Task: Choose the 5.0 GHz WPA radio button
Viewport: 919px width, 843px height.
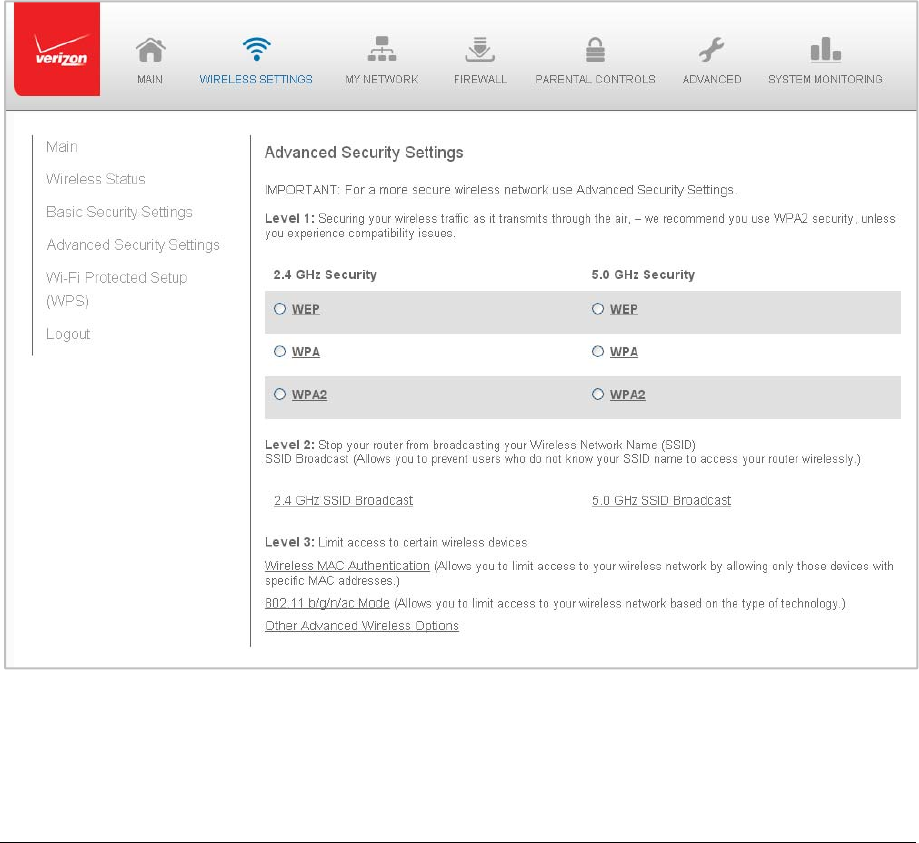Action: click(x=598, y=351)
